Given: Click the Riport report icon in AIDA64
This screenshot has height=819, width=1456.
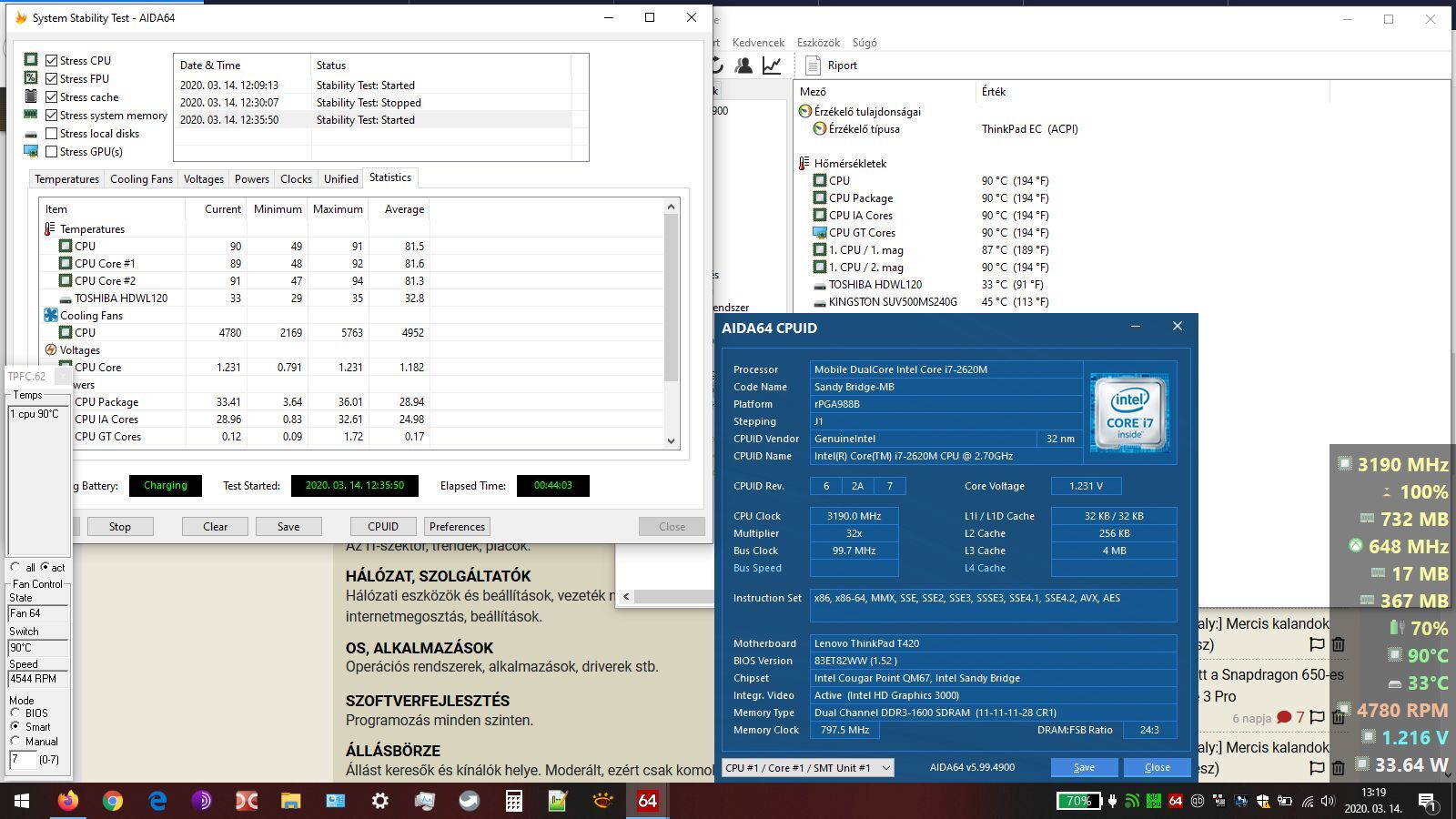Looking at the screenshot, I should (x=813, y=66).
